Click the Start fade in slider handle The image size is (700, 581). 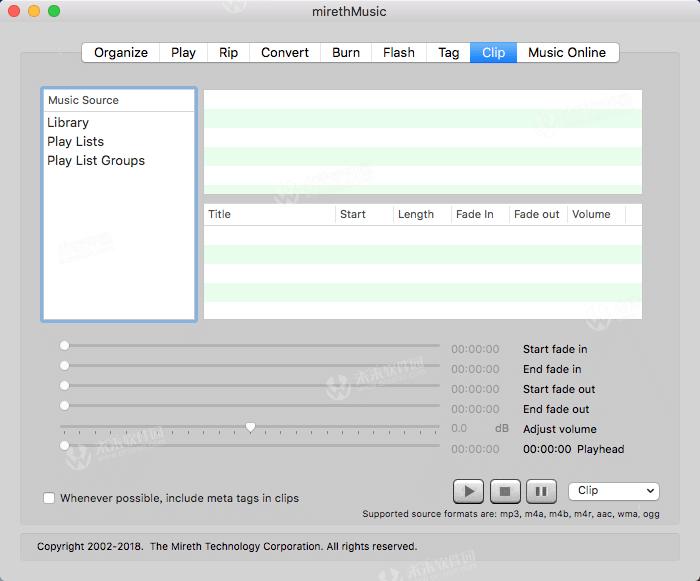[x=65, y=346]
